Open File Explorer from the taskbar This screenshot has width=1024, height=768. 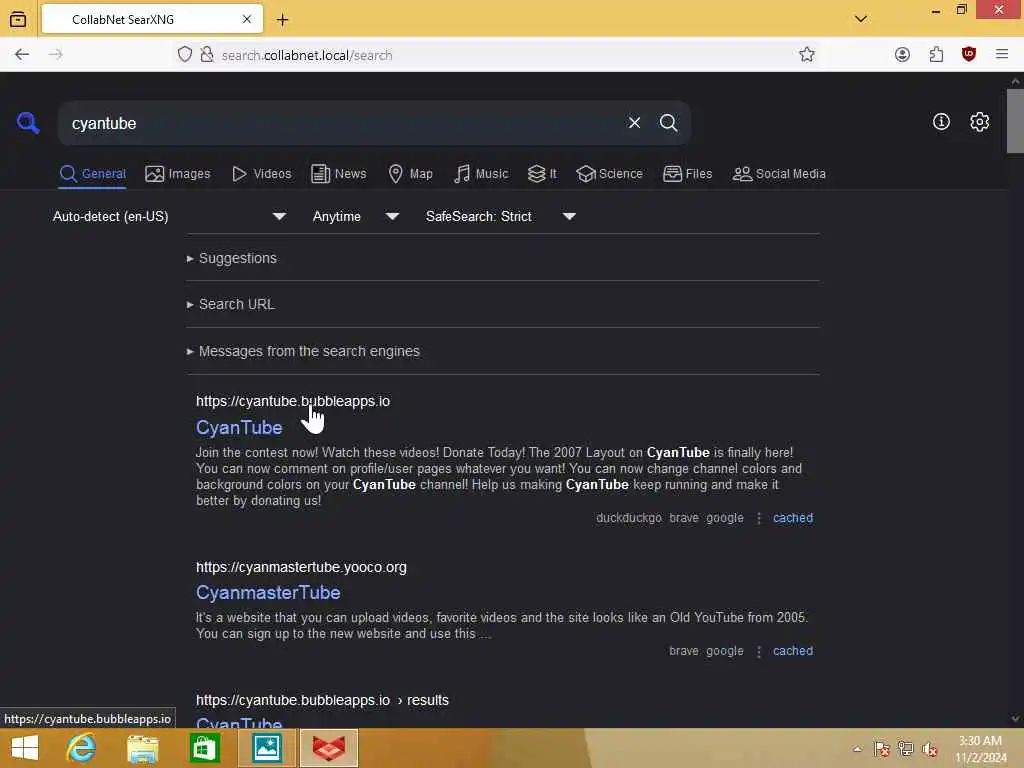point(142,748)
